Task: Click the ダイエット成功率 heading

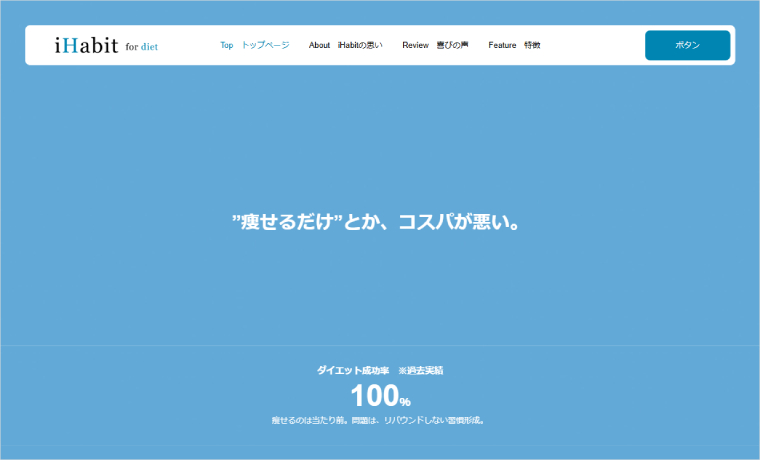Action: [350, 370]
